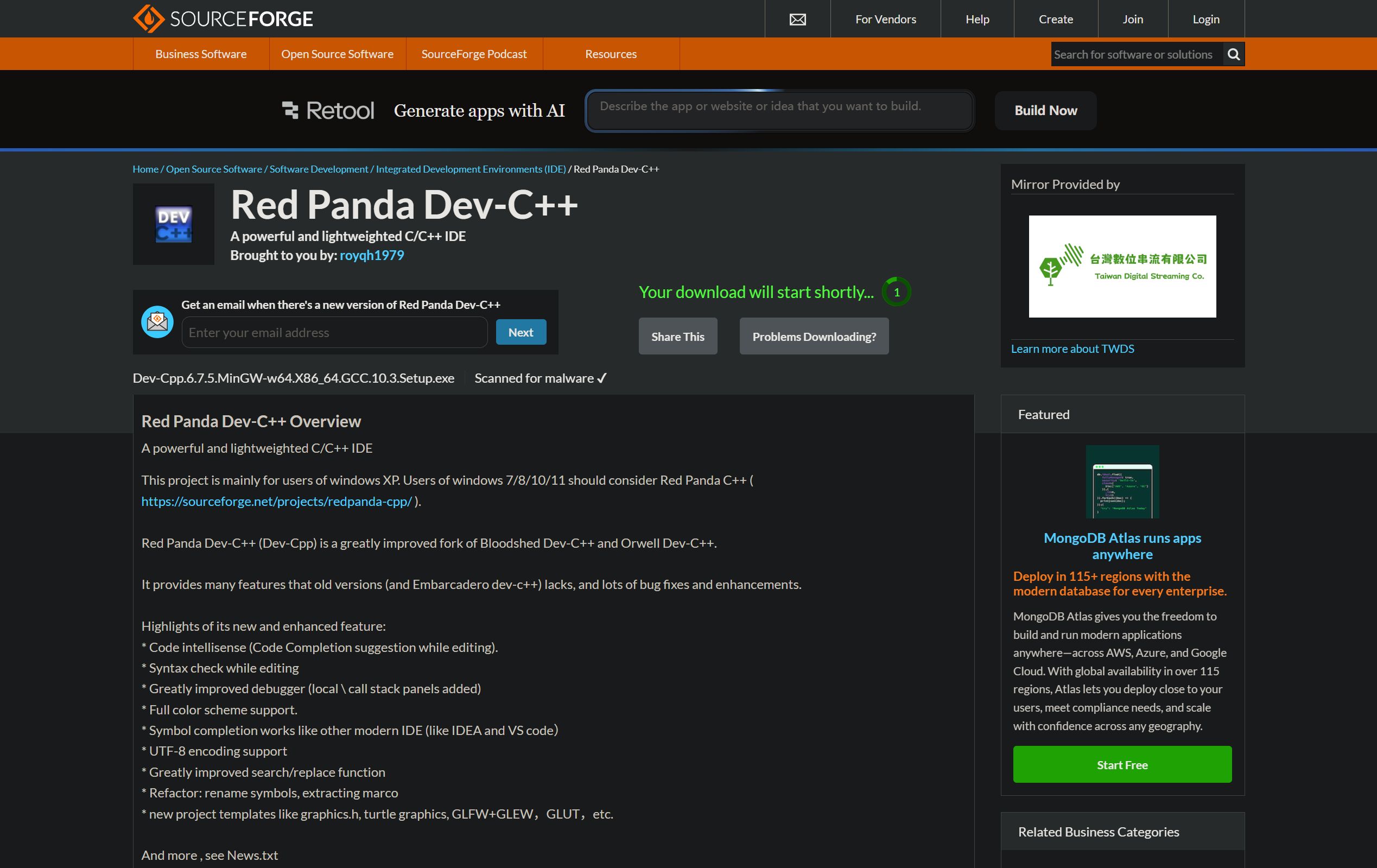
Task: Click the MongoDB Atlas featured thumbnail
Action: tap(1122, 481)
